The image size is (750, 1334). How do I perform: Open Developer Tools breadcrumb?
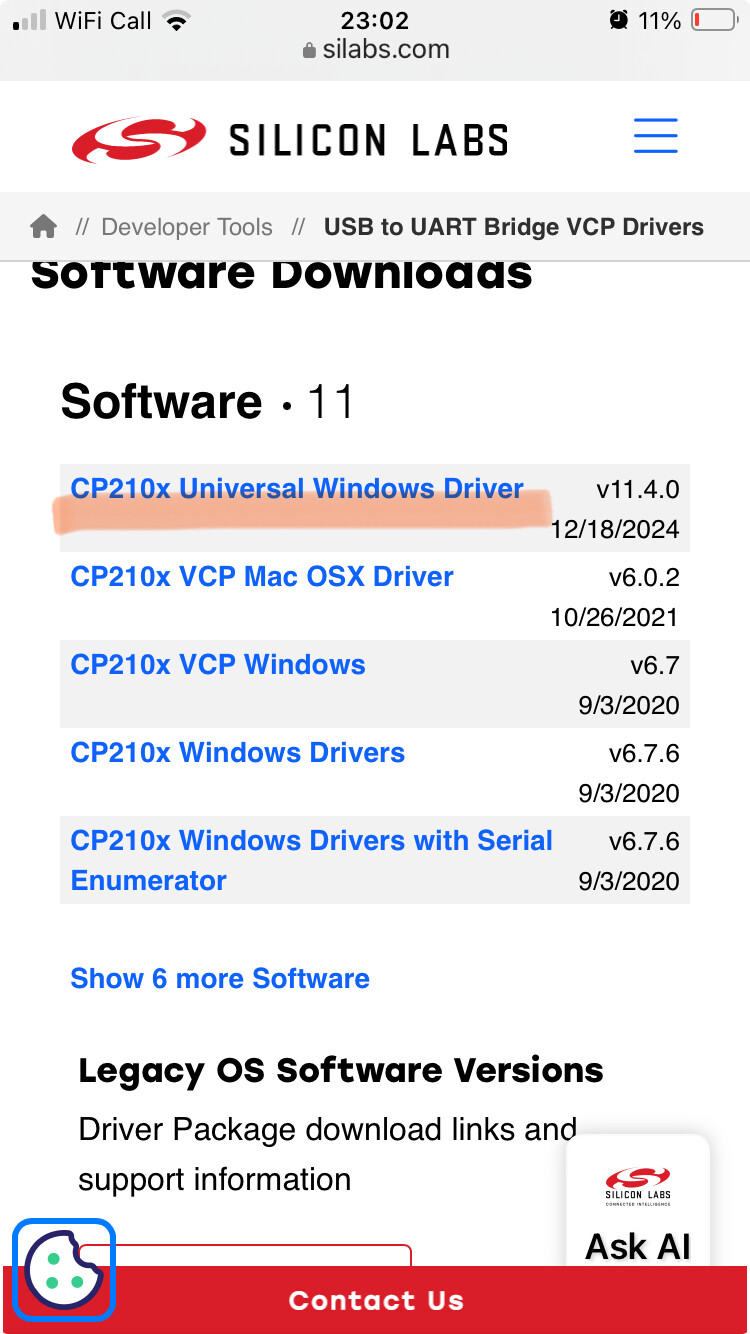[187, 227]
